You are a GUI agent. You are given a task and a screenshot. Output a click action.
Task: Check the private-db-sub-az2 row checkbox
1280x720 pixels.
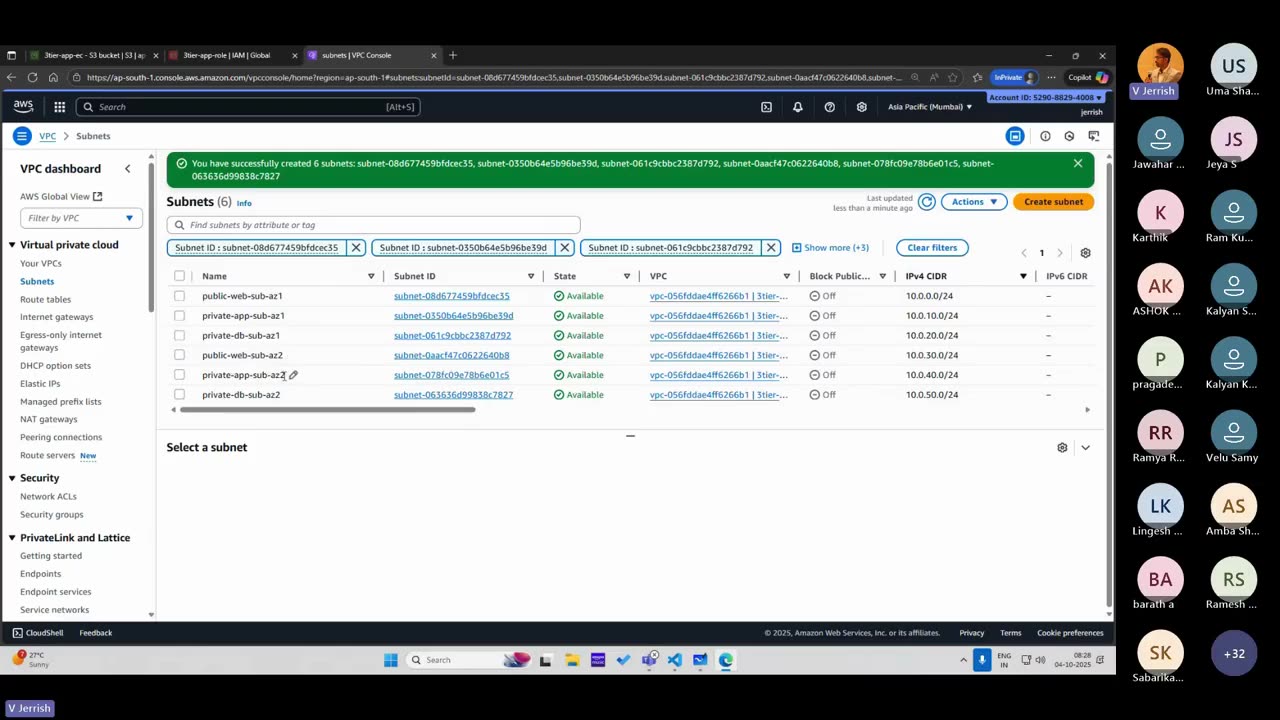coord(179,395)
